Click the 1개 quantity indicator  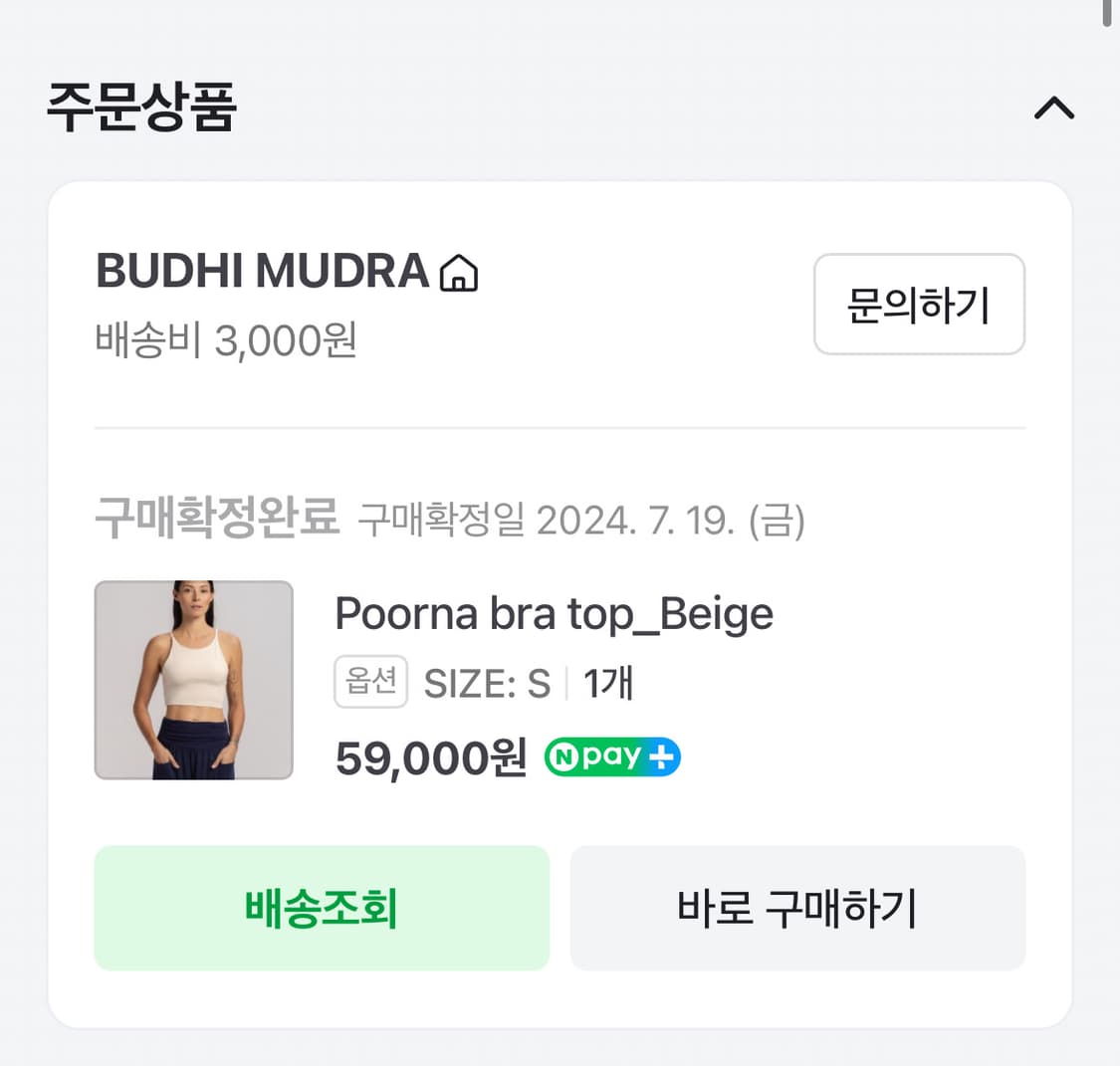click(609, 682)
